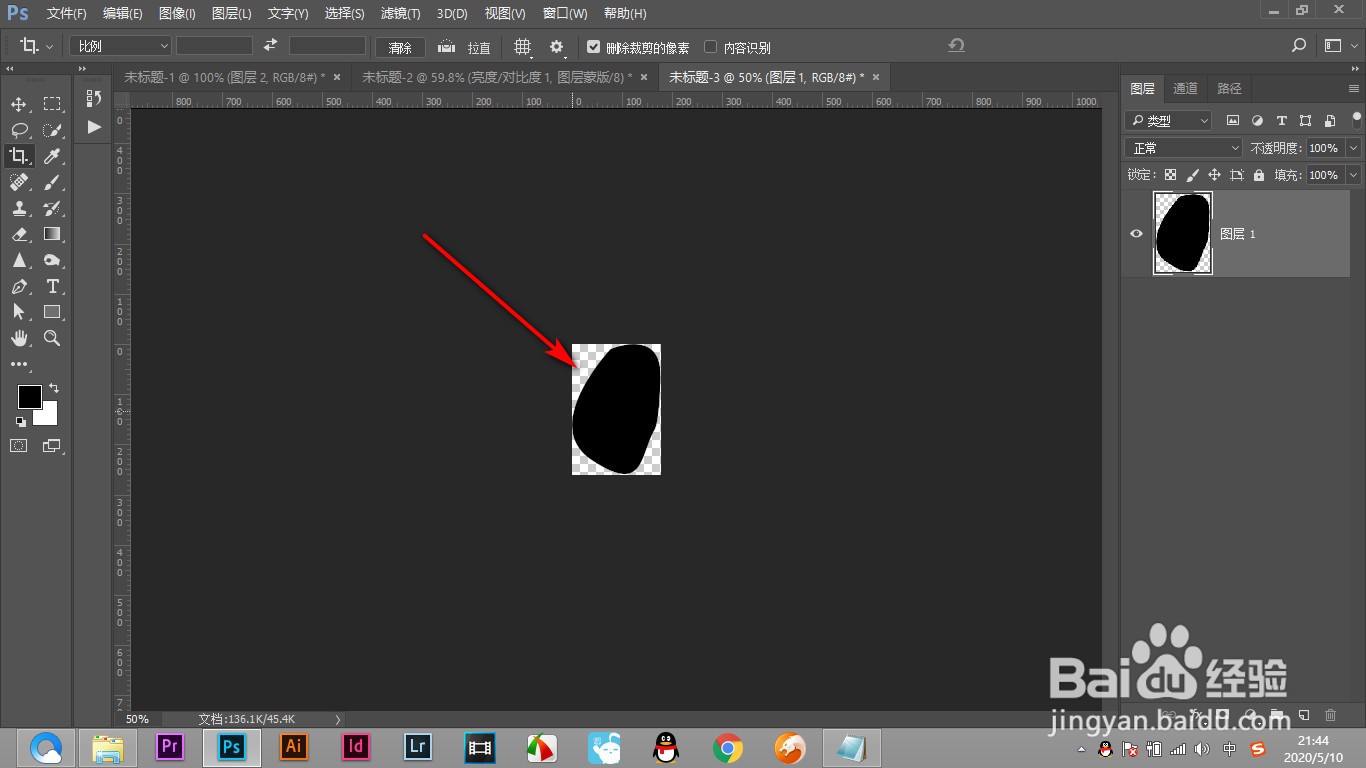The height and width of the screenshot is (768, 1366).
Task: Filter layers by pixel layer icon
Action: pos(1233,120)
